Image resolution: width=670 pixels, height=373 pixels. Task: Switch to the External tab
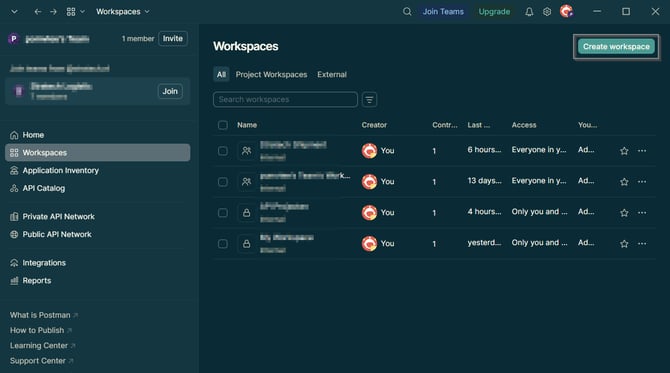332,74
